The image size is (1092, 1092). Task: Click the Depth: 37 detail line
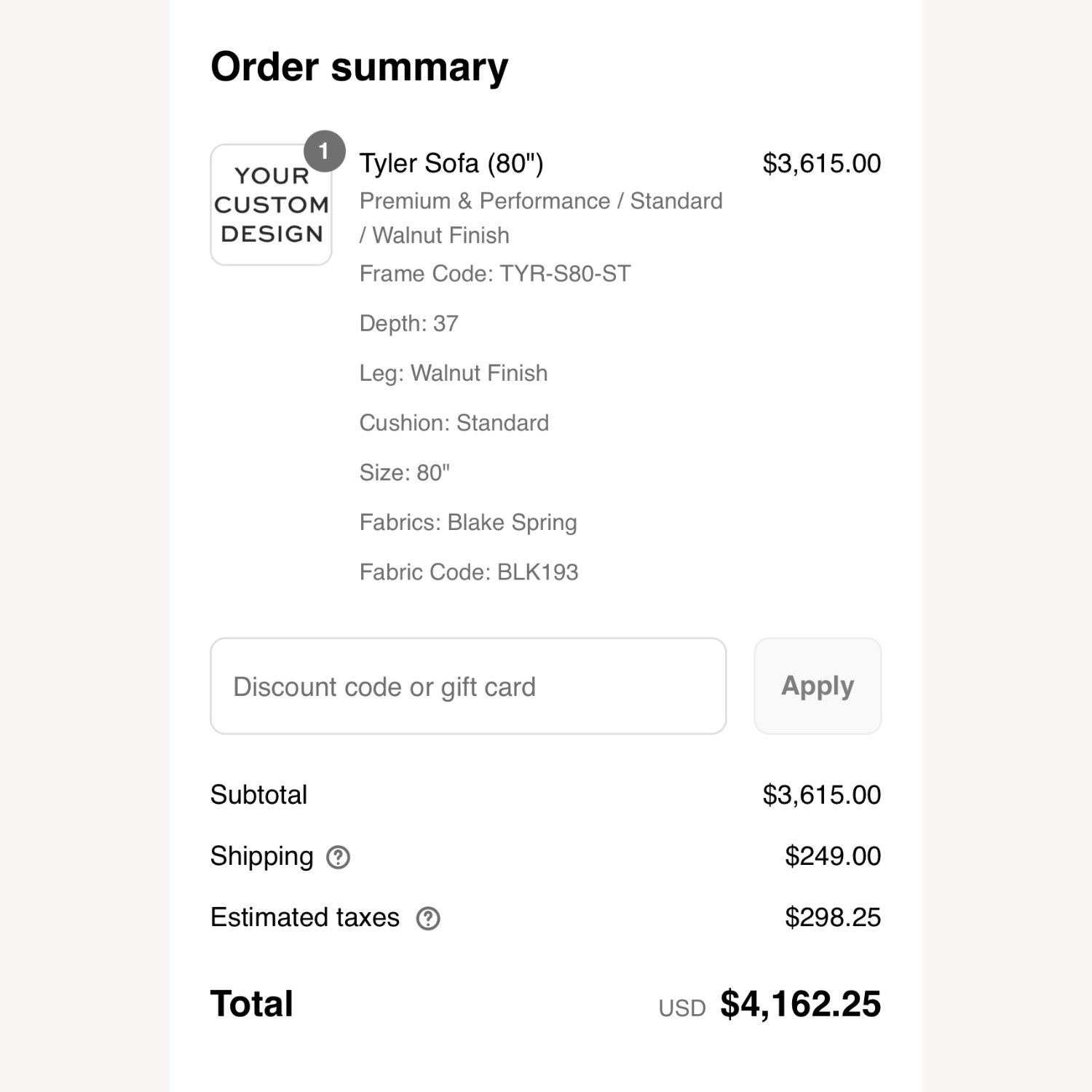409,323
